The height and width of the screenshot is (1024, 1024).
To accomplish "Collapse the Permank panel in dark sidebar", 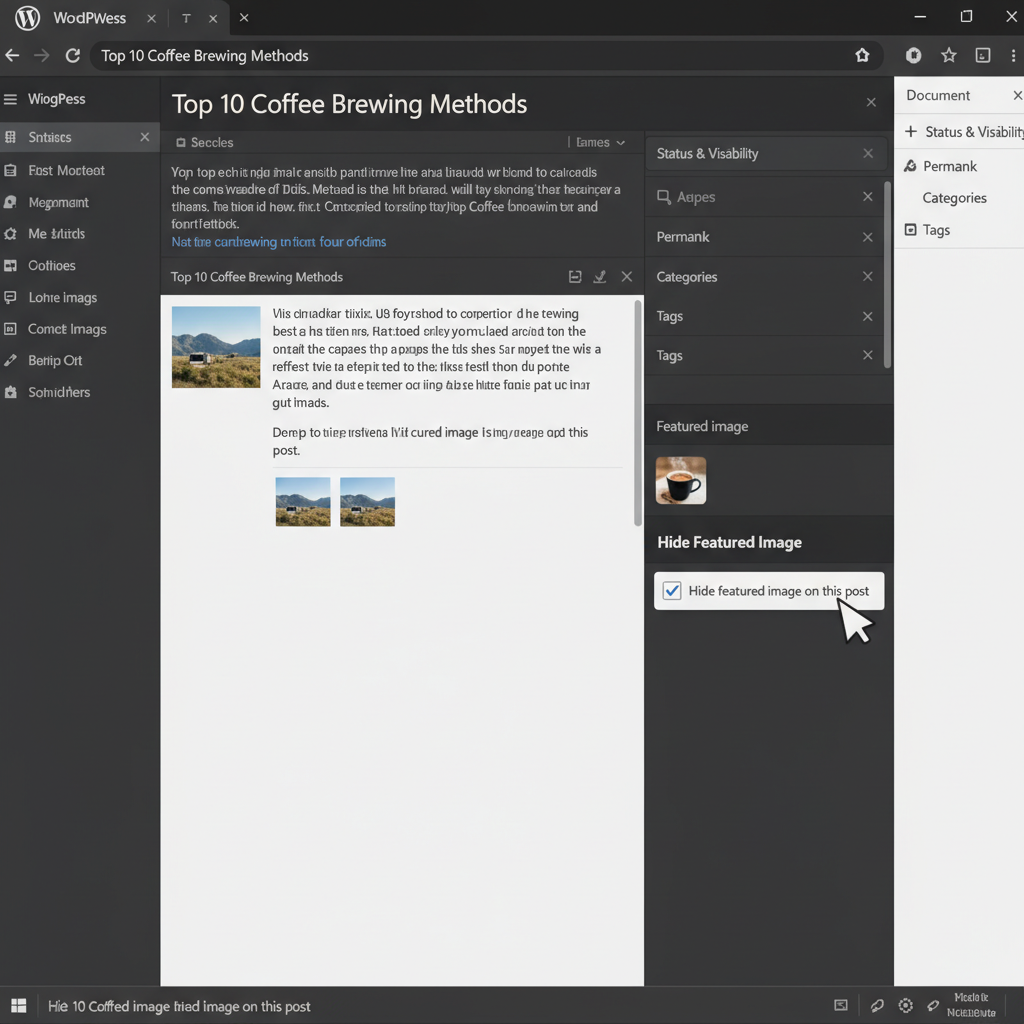I will click(867, 237).
